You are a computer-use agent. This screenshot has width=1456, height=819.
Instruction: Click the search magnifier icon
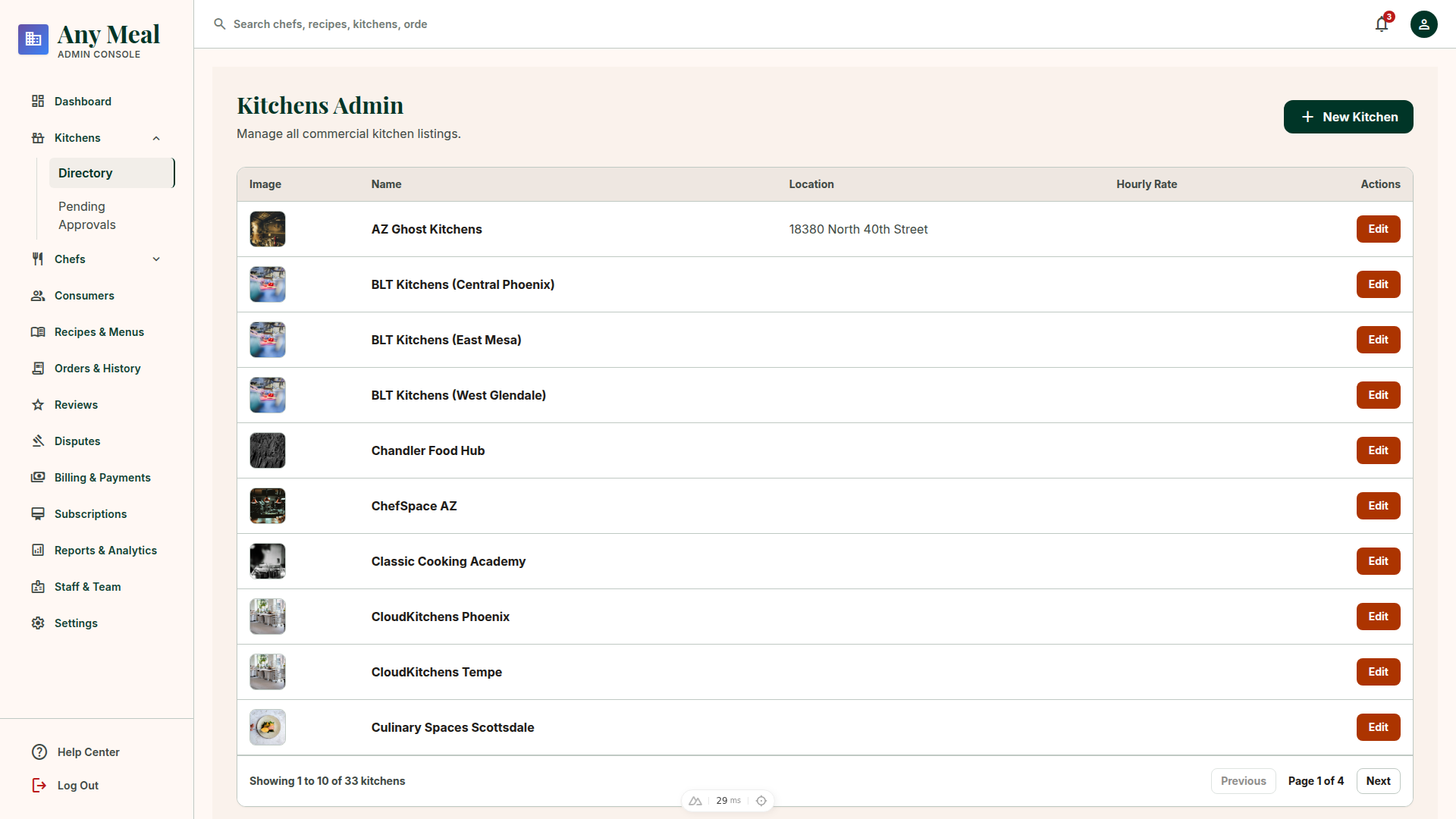click(220, 24)
